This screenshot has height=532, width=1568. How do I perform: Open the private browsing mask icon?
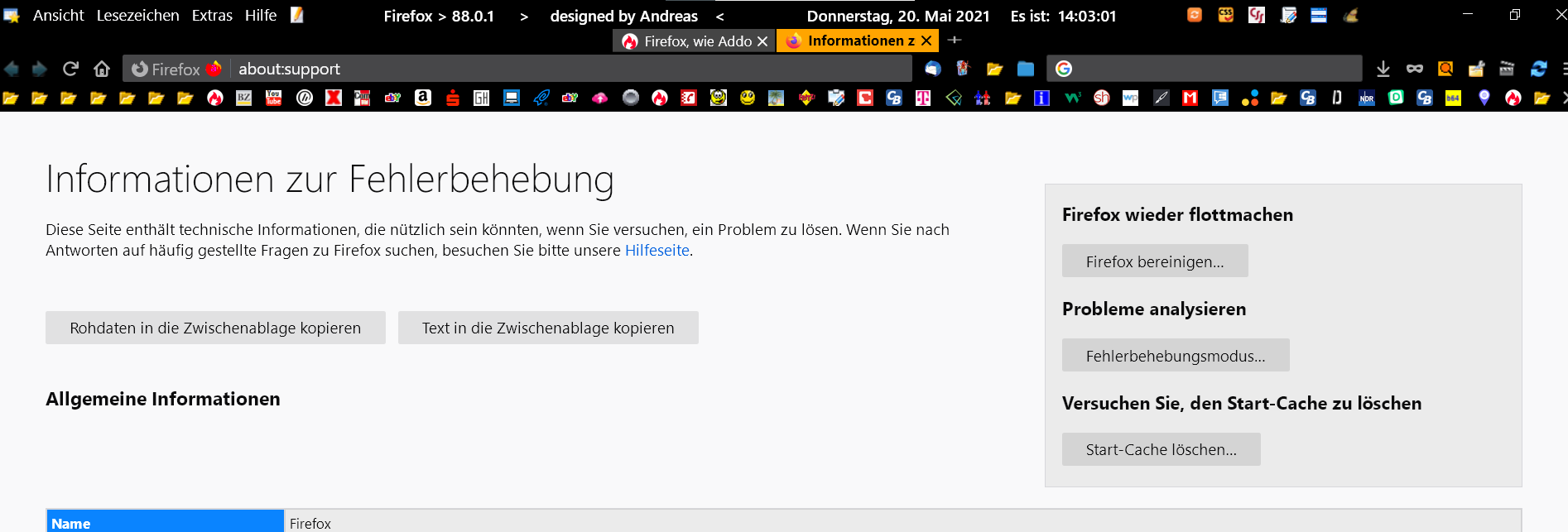coord(1415,69)
